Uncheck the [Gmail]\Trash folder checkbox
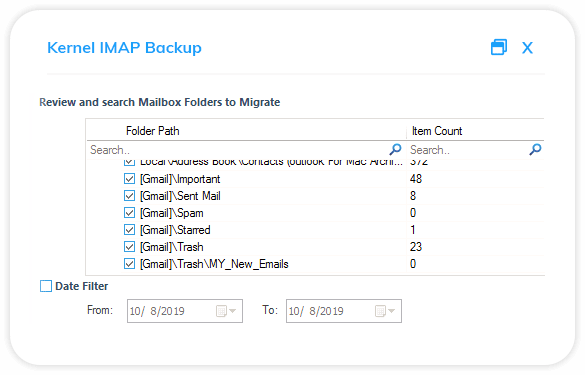This screenshot has height=375, width=585. coord(129,247)
